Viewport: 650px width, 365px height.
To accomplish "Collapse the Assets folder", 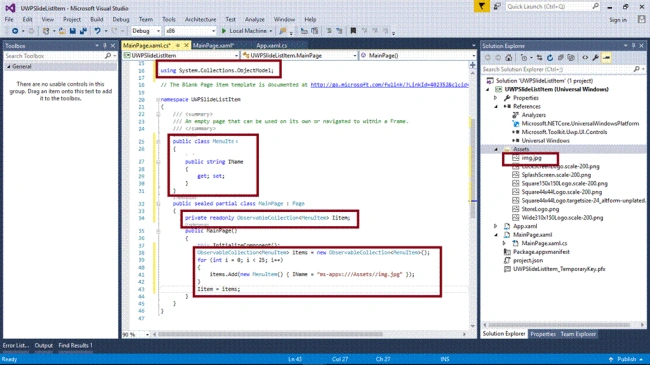I will pos(496,149).
